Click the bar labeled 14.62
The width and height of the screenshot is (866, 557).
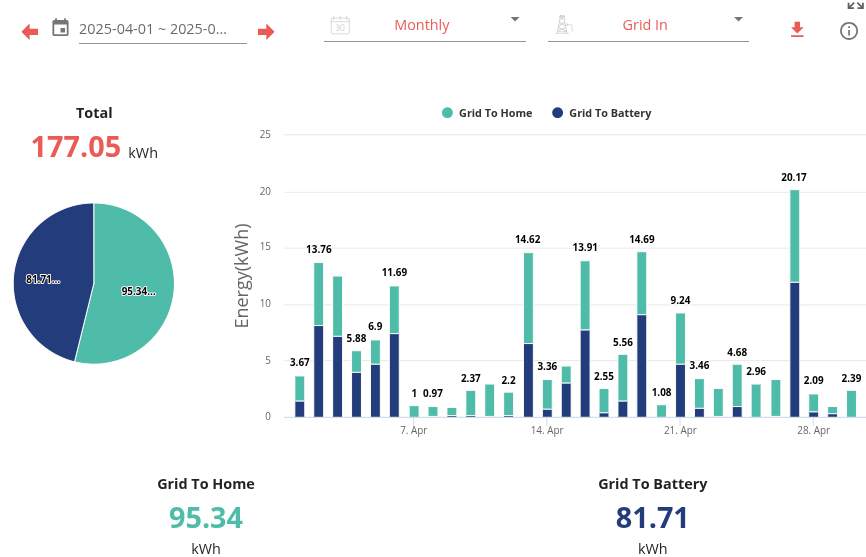(528, 335)
